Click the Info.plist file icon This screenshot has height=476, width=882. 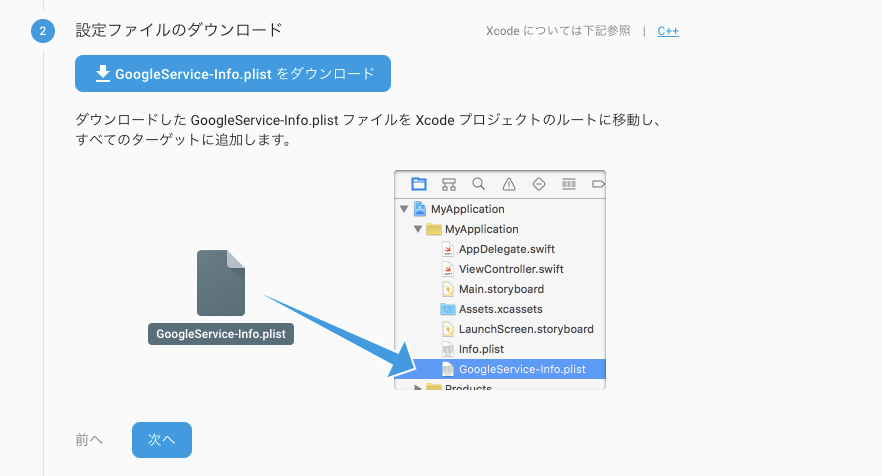tap(448, 349)
